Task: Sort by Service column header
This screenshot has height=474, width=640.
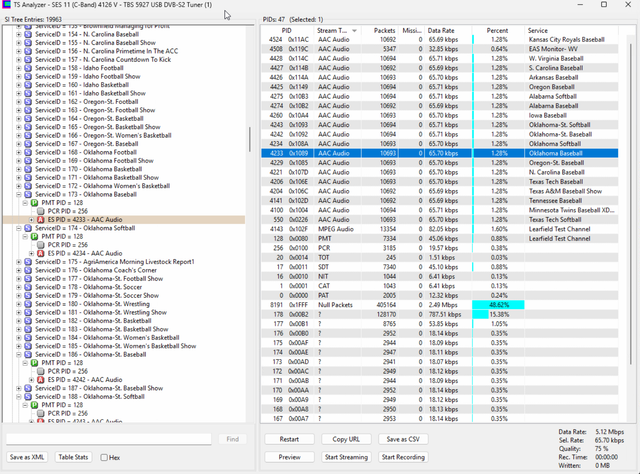Action: (x=571, y=31)
